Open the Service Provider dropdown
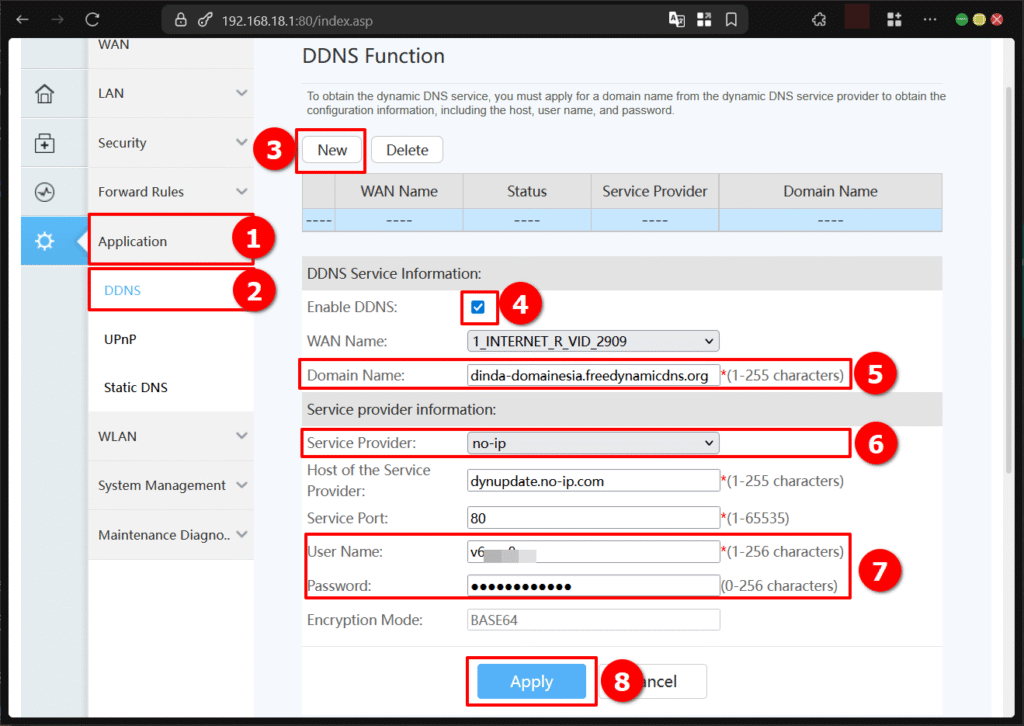1024x726 pixels. (x=592, y=442)
